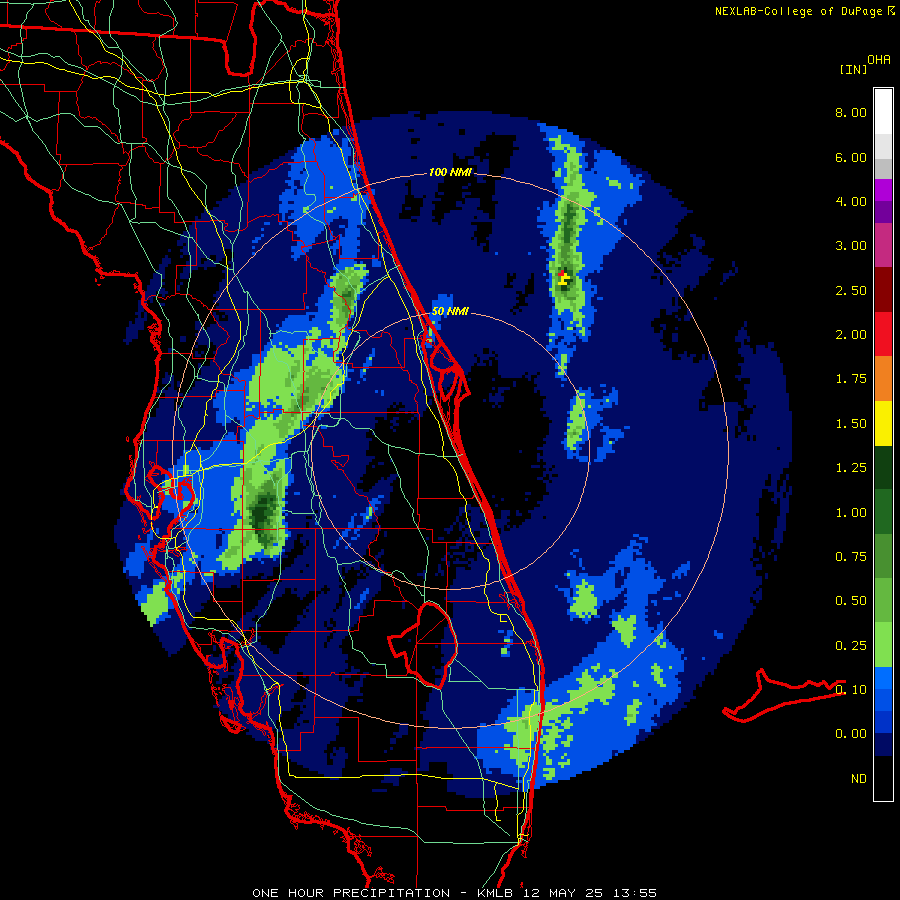Image resolution: width=900 pixels, height=900 pixels.
Task: Click the 'OHA' product code label
Action: [879, 60]
